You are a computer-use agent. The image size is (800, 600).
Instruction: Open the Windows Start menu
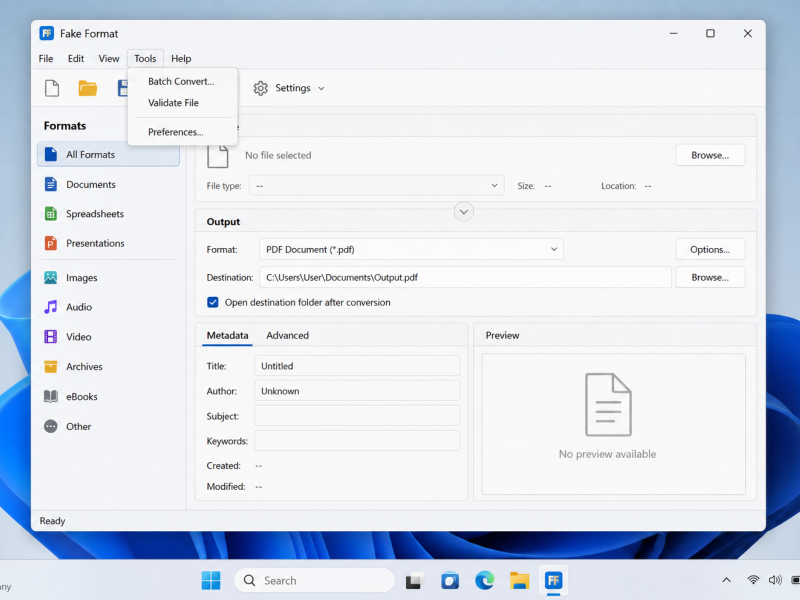tap(211, 580)
